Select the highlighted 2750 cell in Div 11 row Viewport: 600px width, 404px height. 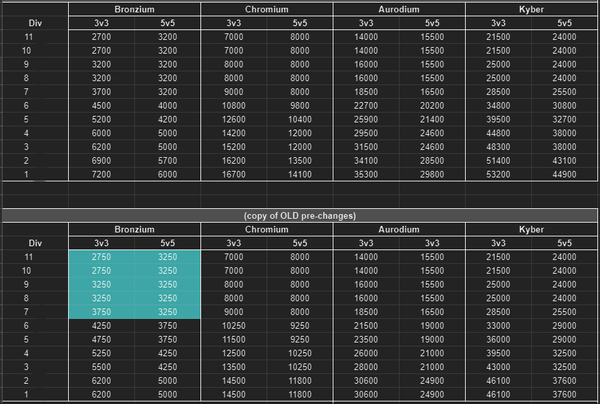pos(101,257)
